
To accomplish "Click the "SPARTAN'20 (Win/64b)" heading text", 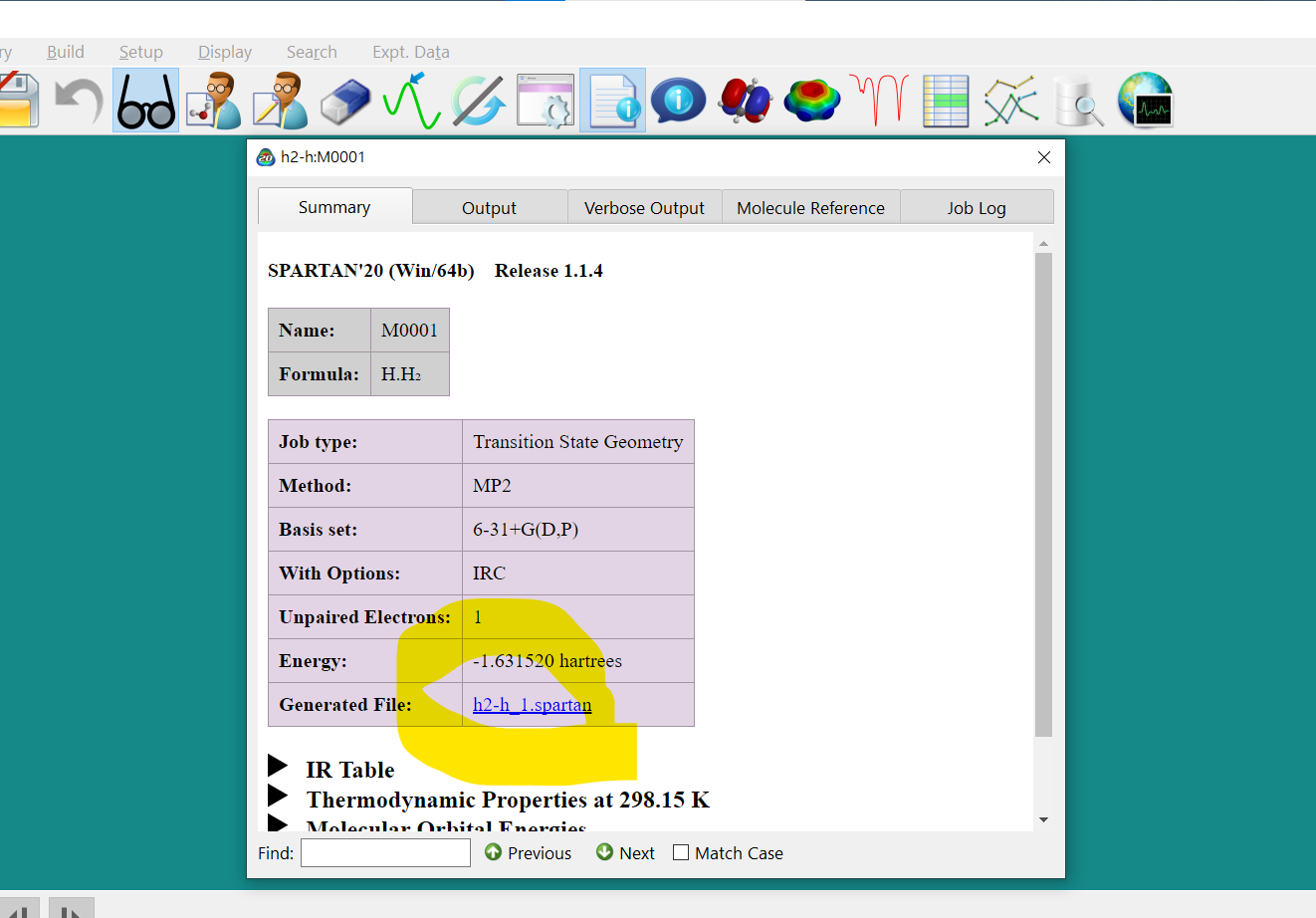I will 371,271.
